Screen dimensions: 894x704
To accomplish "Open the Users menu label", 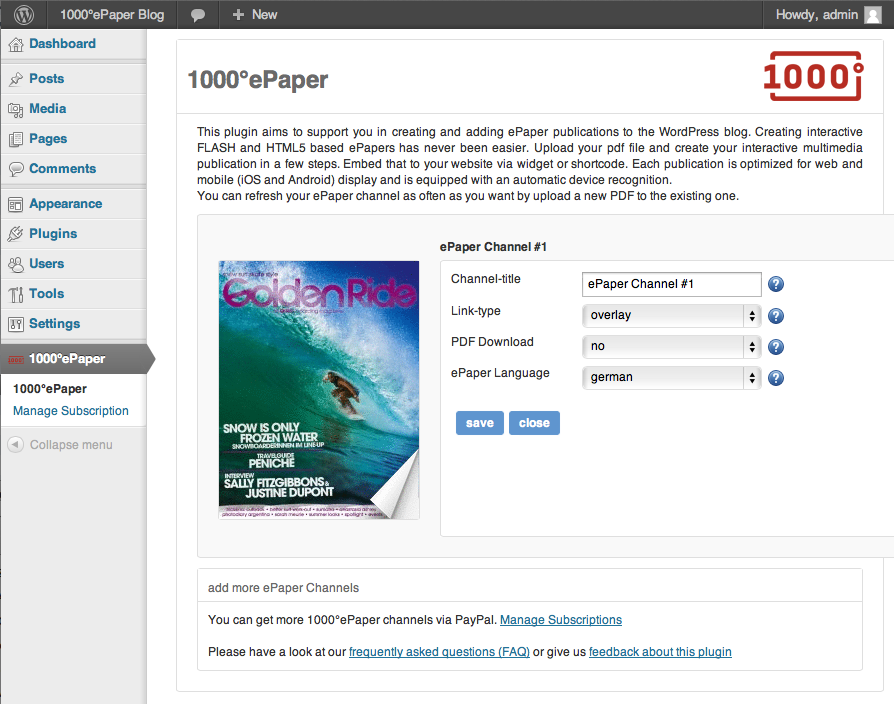I will pyautogui.click(x=47, y=263).
